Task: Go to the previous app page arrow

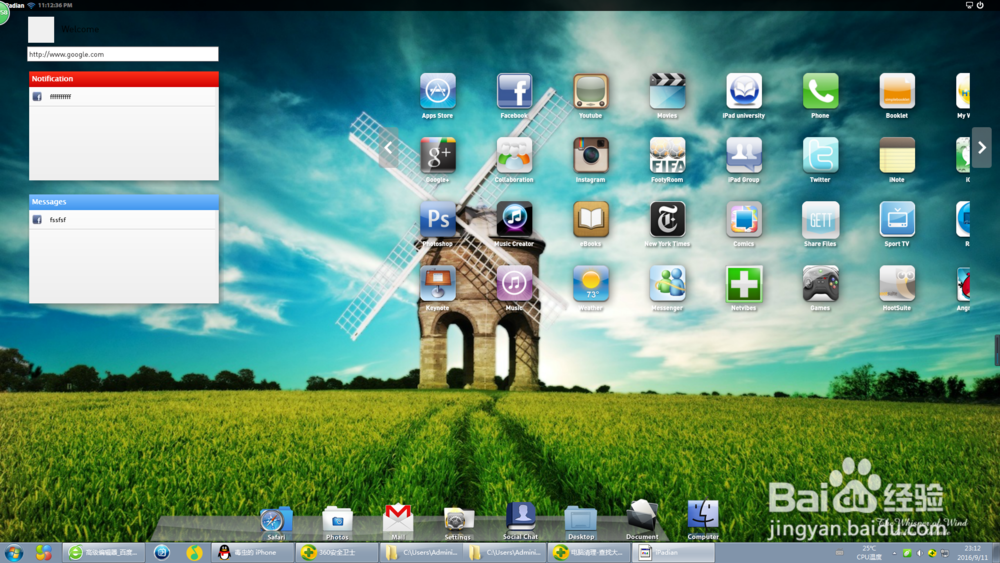Action: 388,147
